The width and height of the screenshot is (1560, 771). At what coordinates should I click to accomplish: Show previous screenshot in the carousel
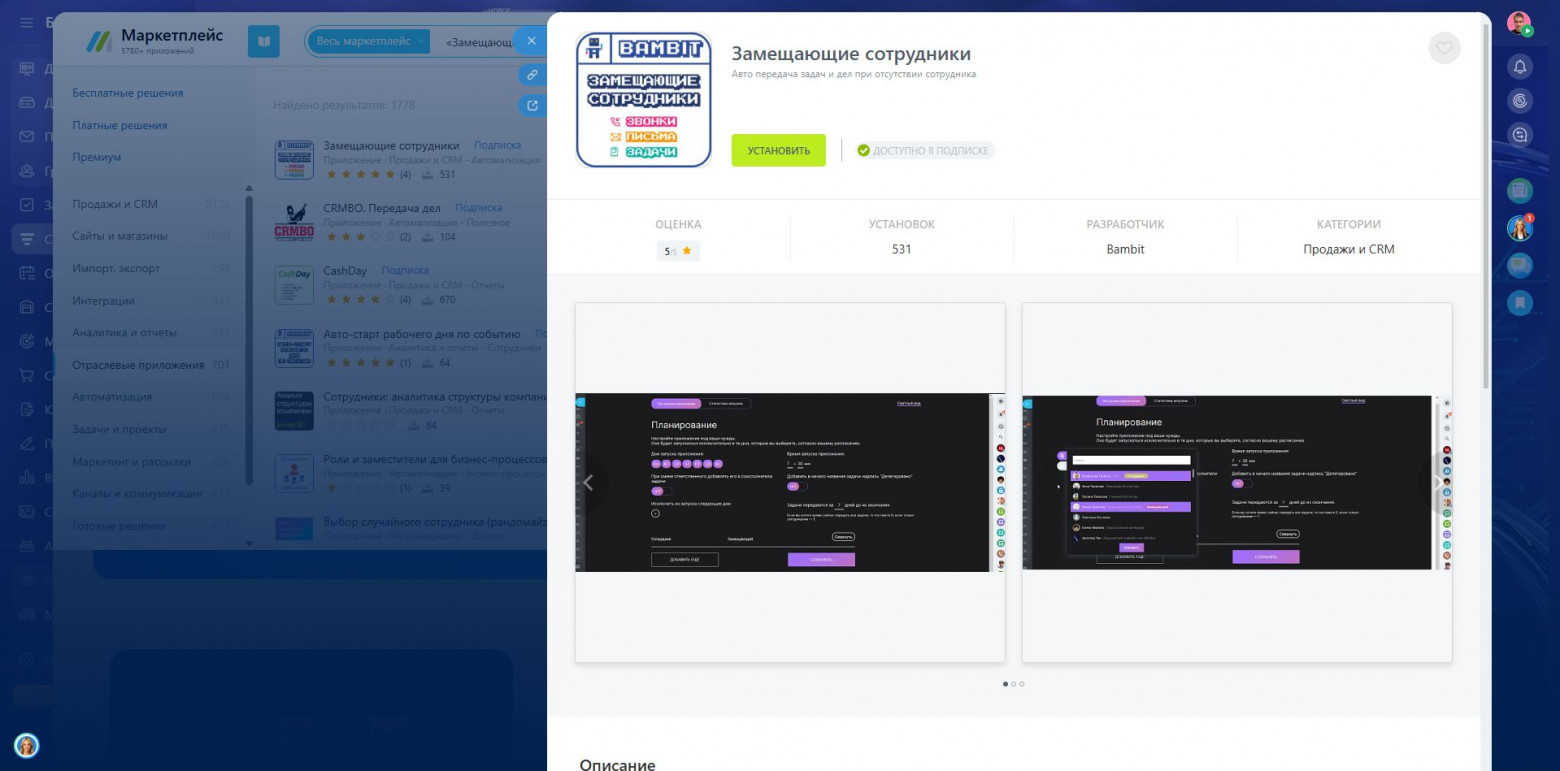(x=588, y=483)
